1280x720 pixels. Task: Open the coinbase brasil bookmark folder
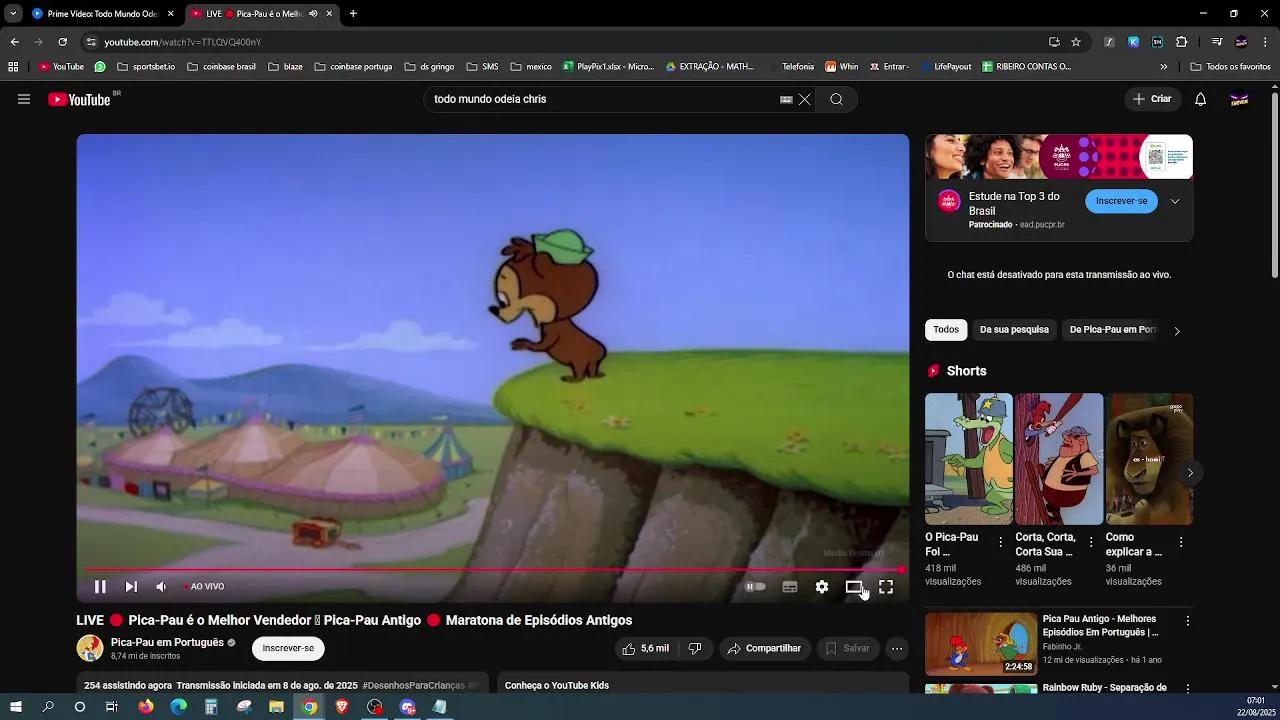click(221, 67)
